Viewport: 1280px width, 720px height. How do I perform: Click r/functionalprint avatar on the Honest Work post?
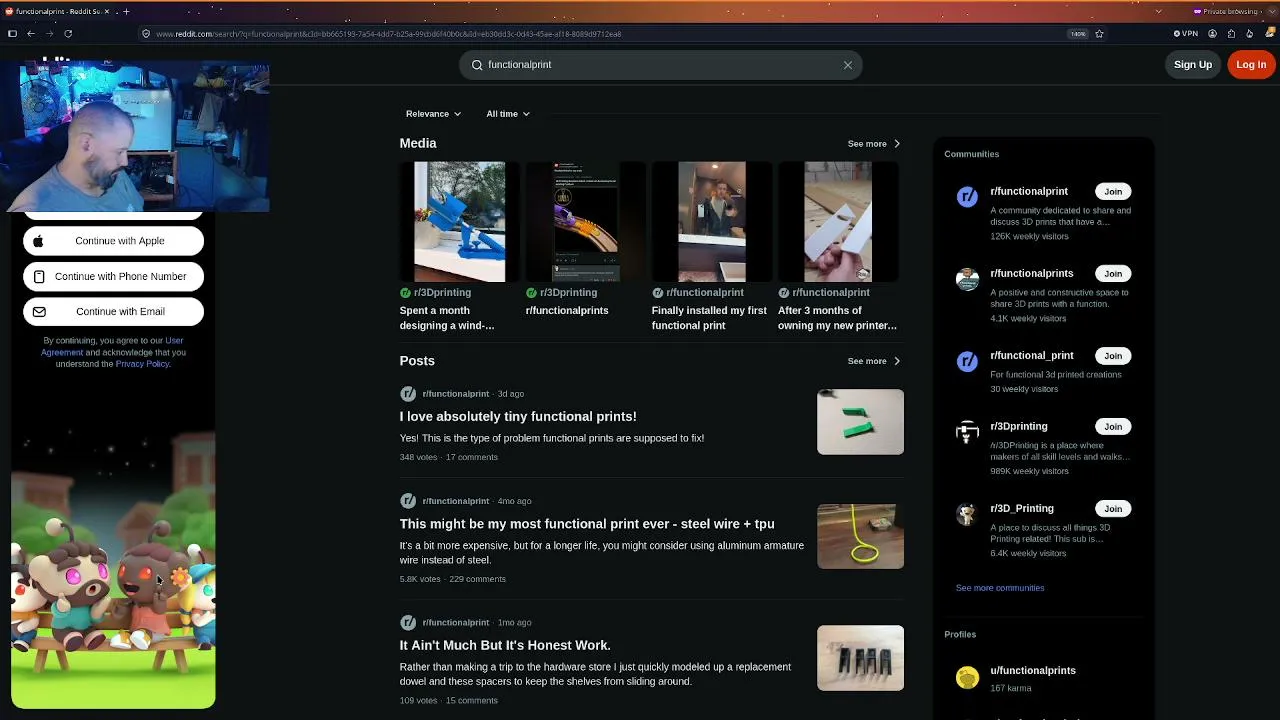point(408,623)
